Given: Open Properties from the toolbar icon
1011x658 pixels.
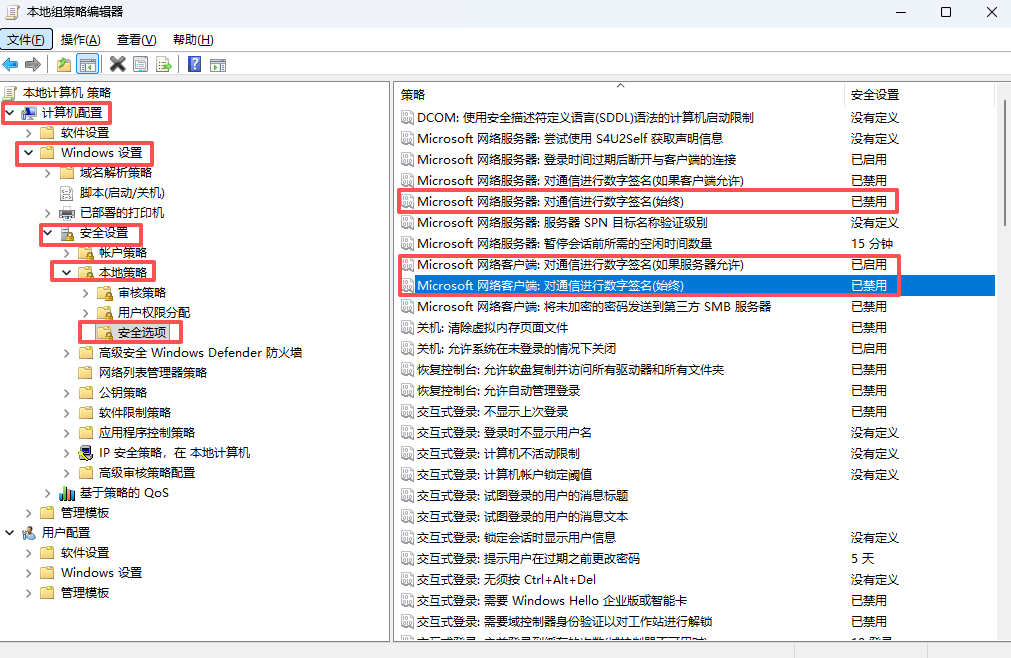Looking at the screenshot, I should pos(141,65).
